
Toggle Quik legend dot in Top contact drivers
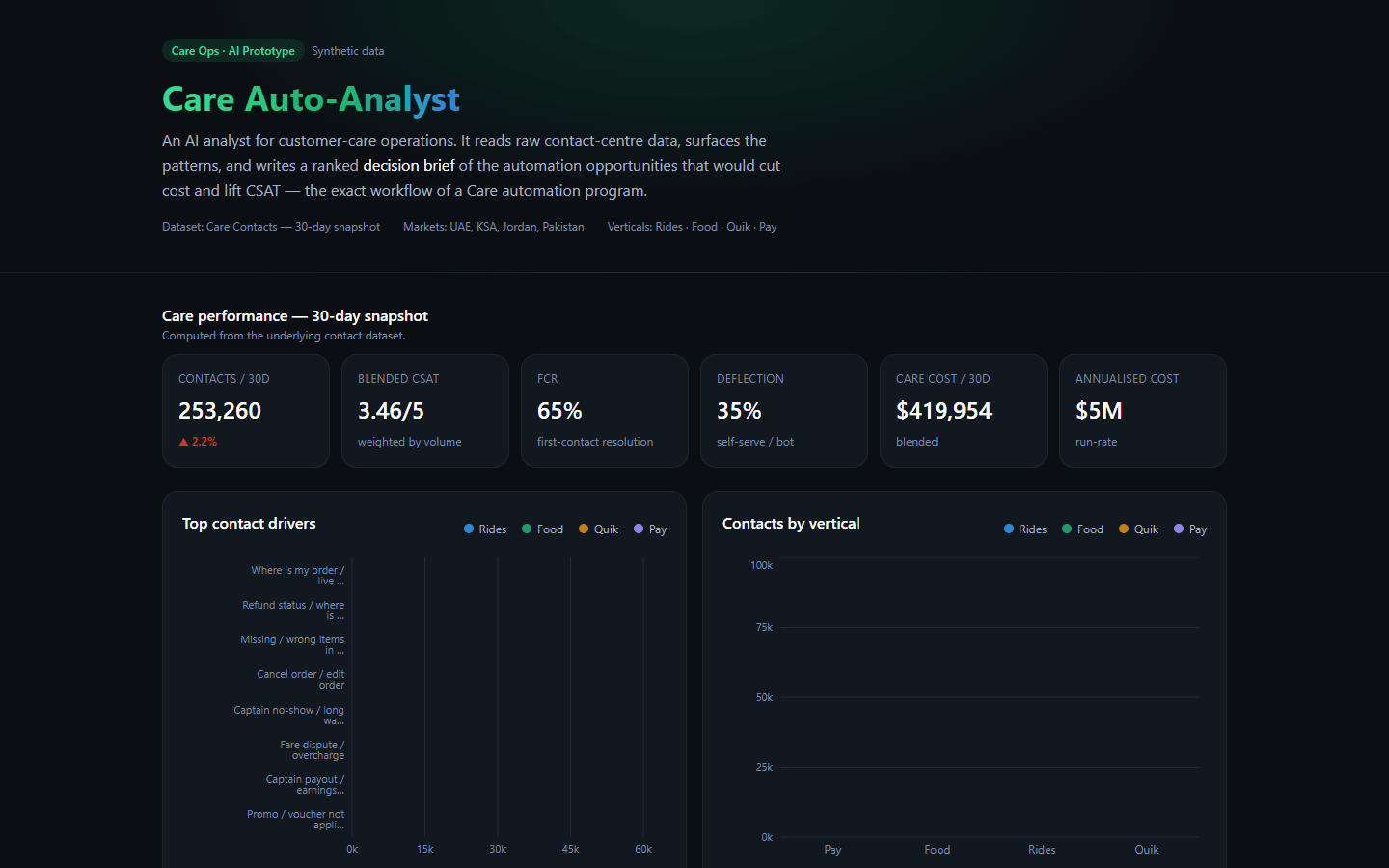pos(584,529)
